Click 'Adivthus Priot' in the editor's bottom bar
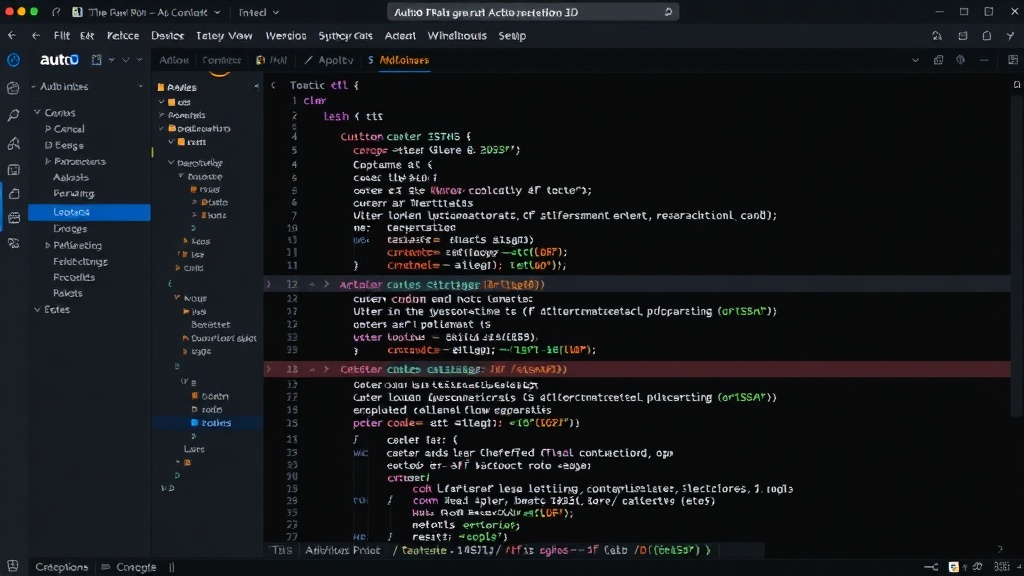The height and width of the screenshot is (576, 1024). click(342, 550)
